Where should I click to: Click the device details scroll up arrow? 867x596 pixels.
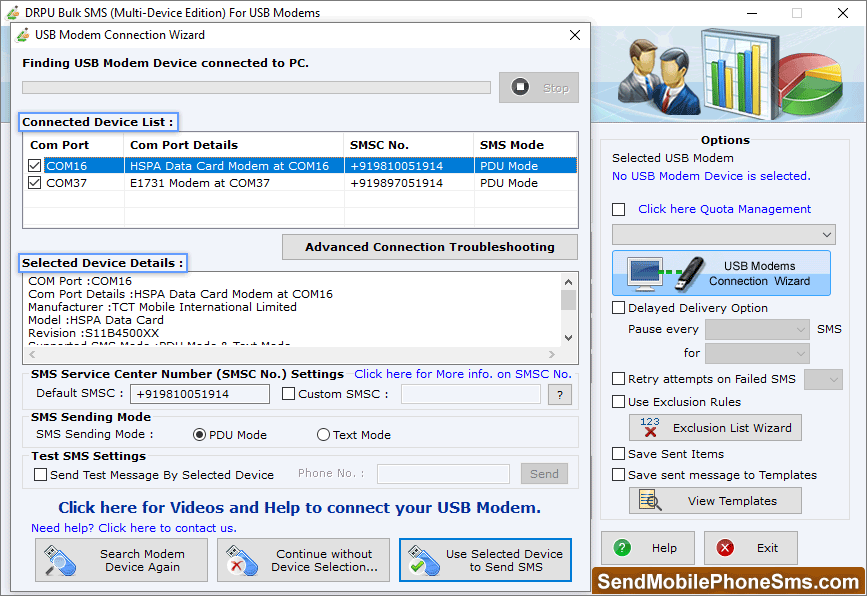(568, 282)
